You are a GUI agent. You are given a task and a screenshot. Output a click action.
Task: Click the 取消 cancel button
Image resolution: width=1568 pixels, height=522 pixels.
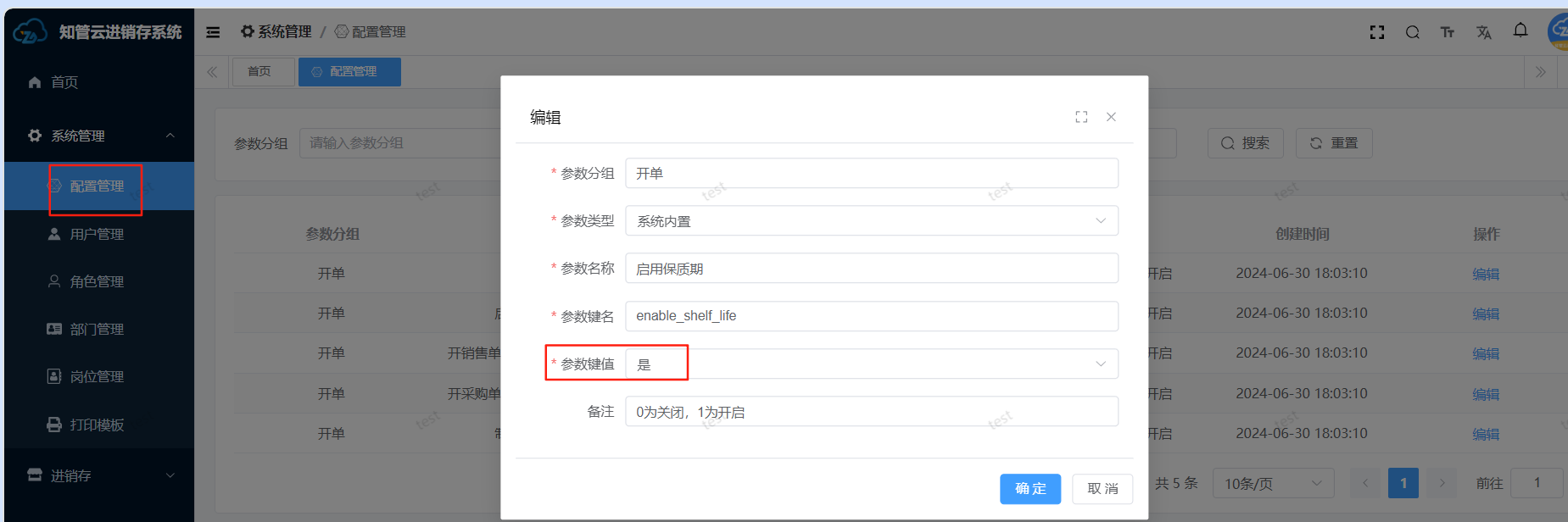(x=1102, y=489)
